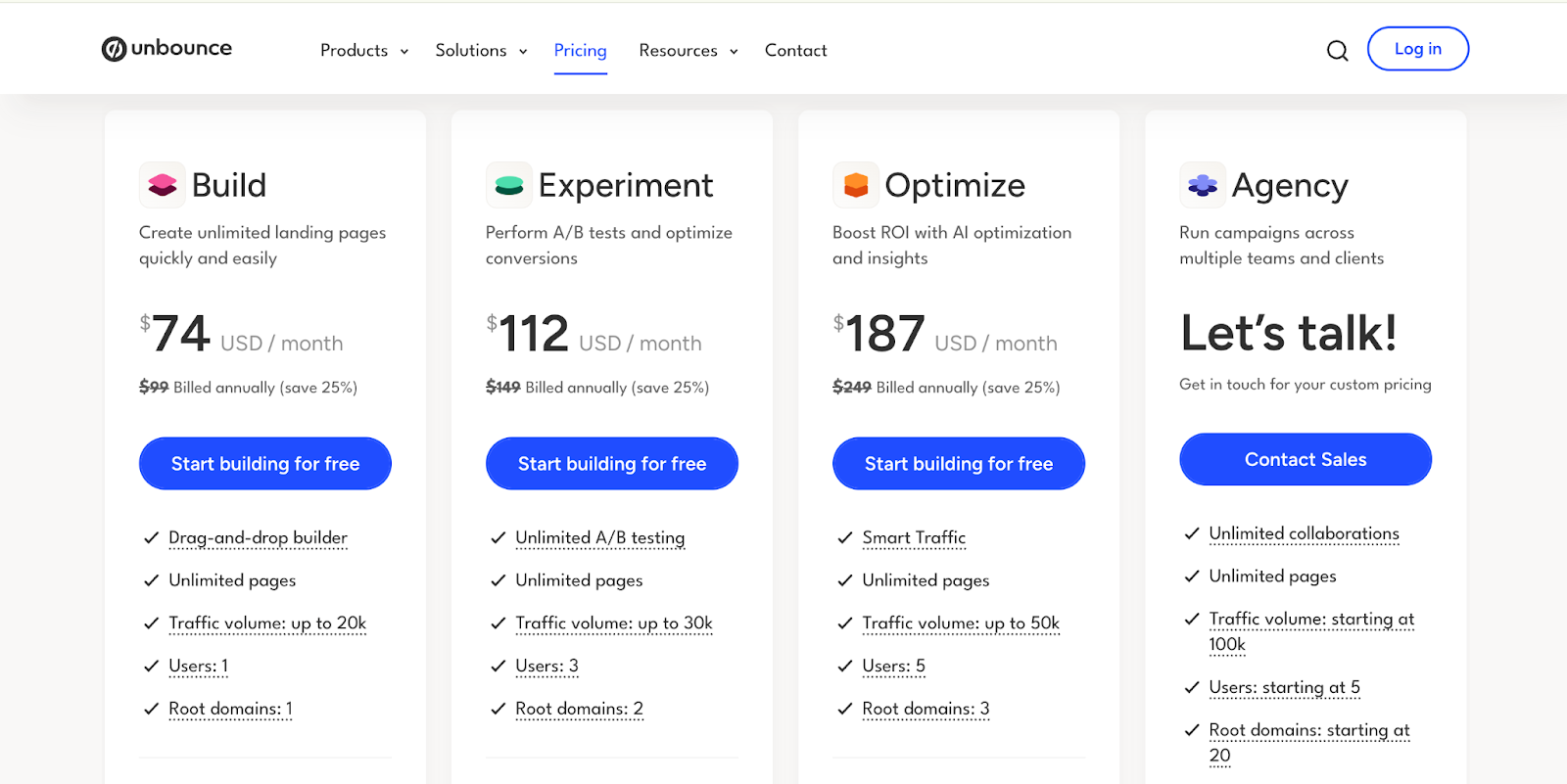Start building for free on Experiment plan

tap(612, 464)
